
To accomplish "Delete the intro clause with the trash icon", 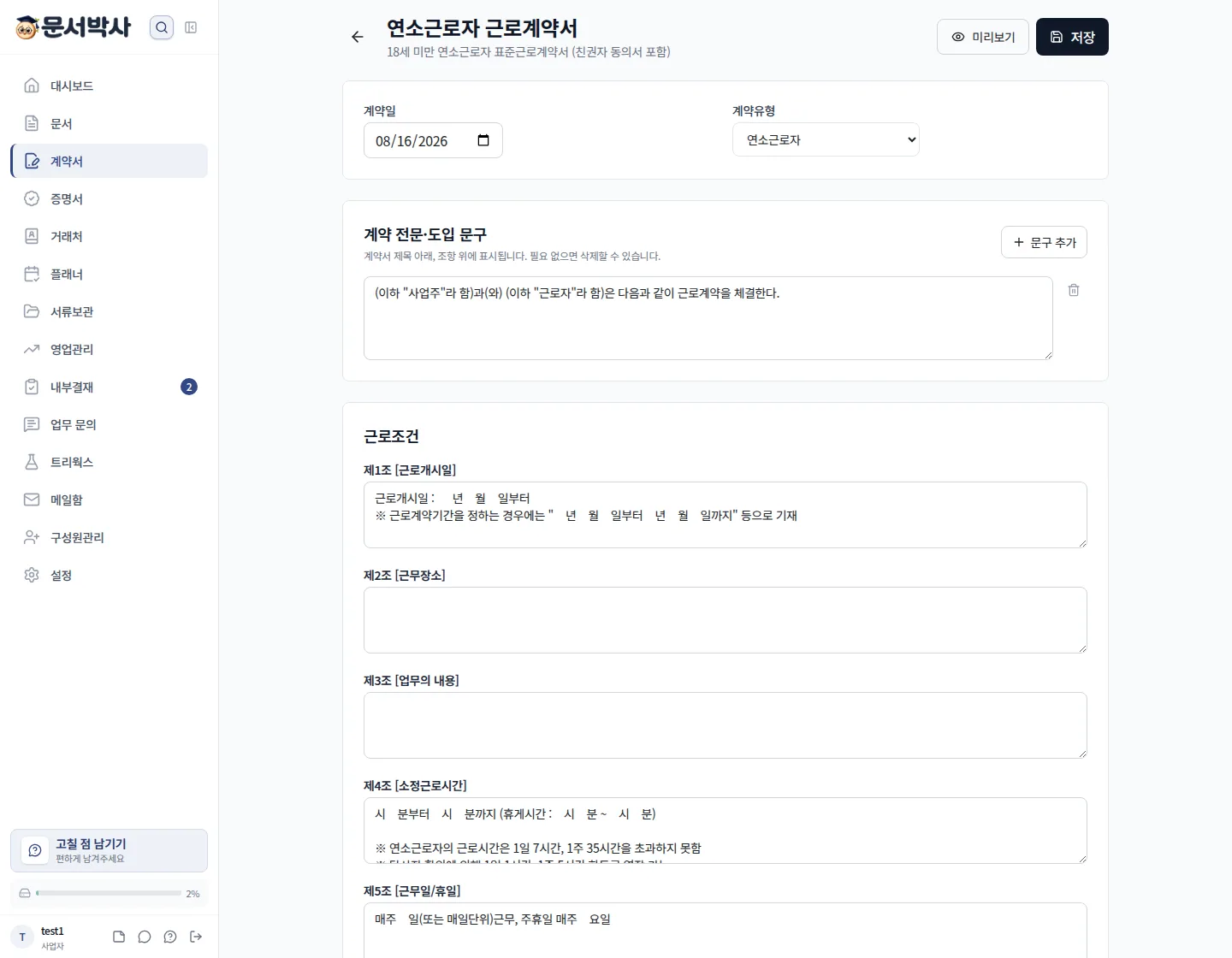I will coord(1074,290).
